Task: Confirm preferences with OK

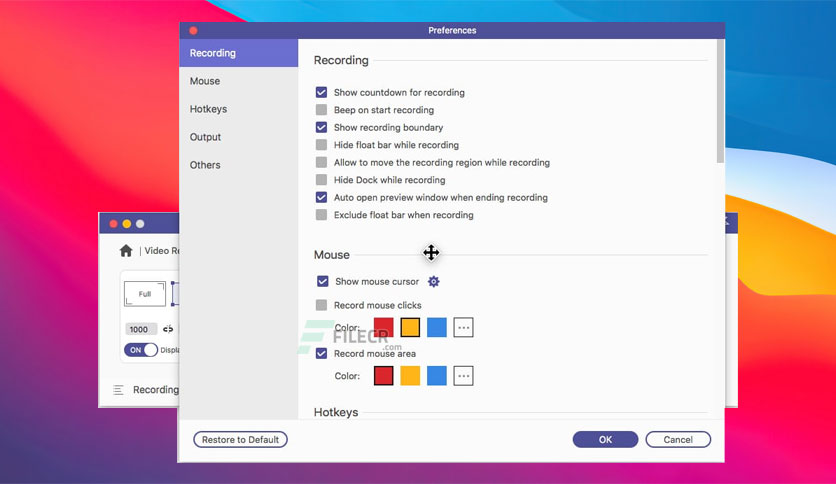Action: (x=605, y=440)
